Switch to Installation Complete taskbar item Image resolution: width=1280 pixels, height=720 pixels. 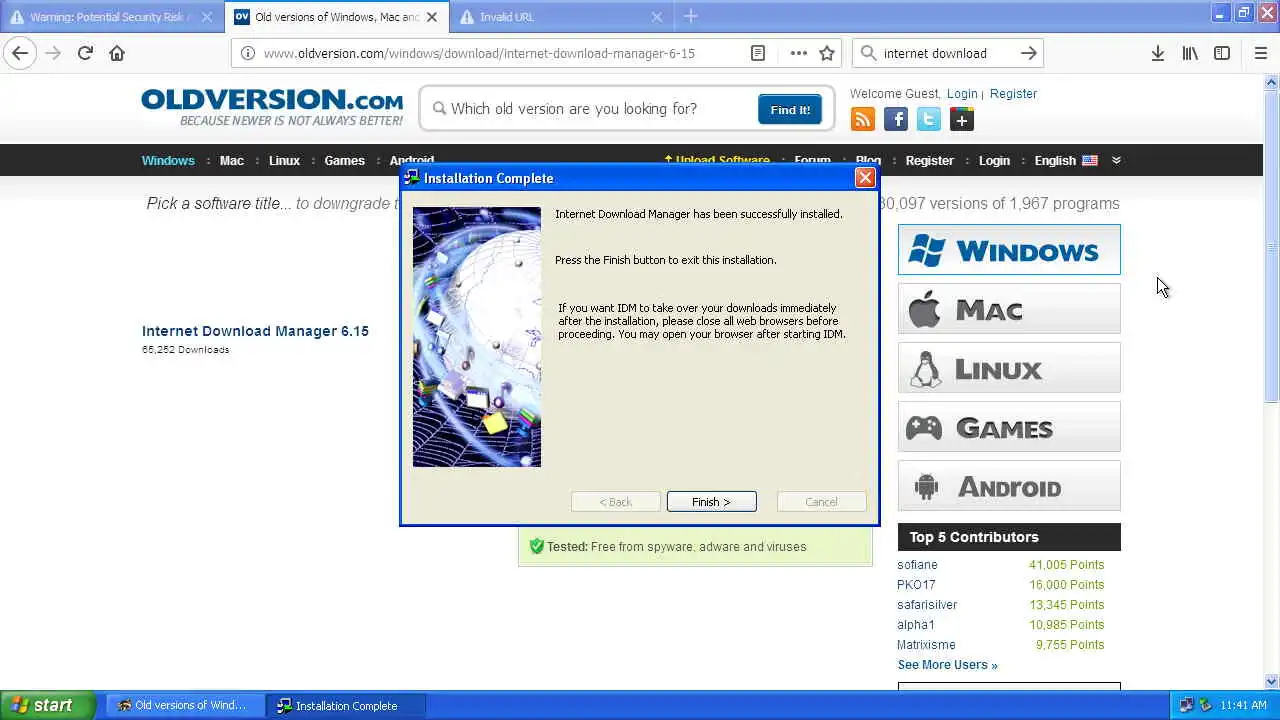346,705
